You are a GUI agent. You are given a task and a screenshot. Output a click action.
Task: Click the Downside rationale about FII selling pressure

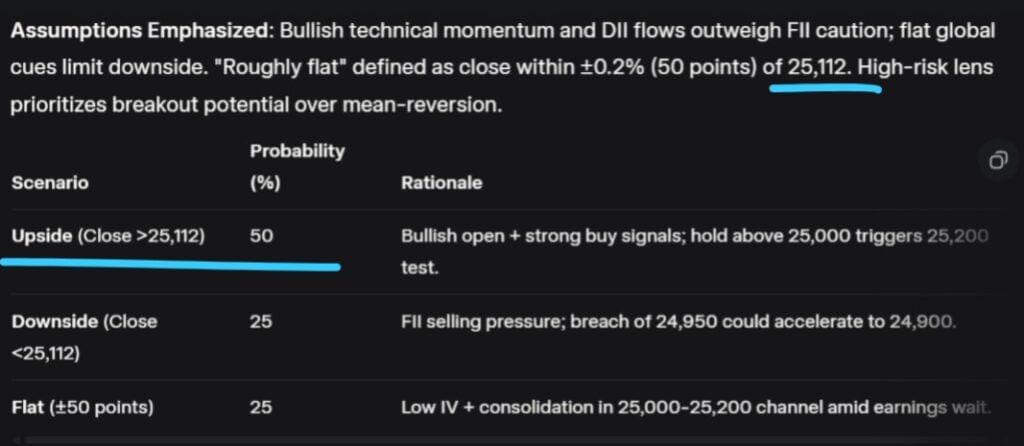679,322
